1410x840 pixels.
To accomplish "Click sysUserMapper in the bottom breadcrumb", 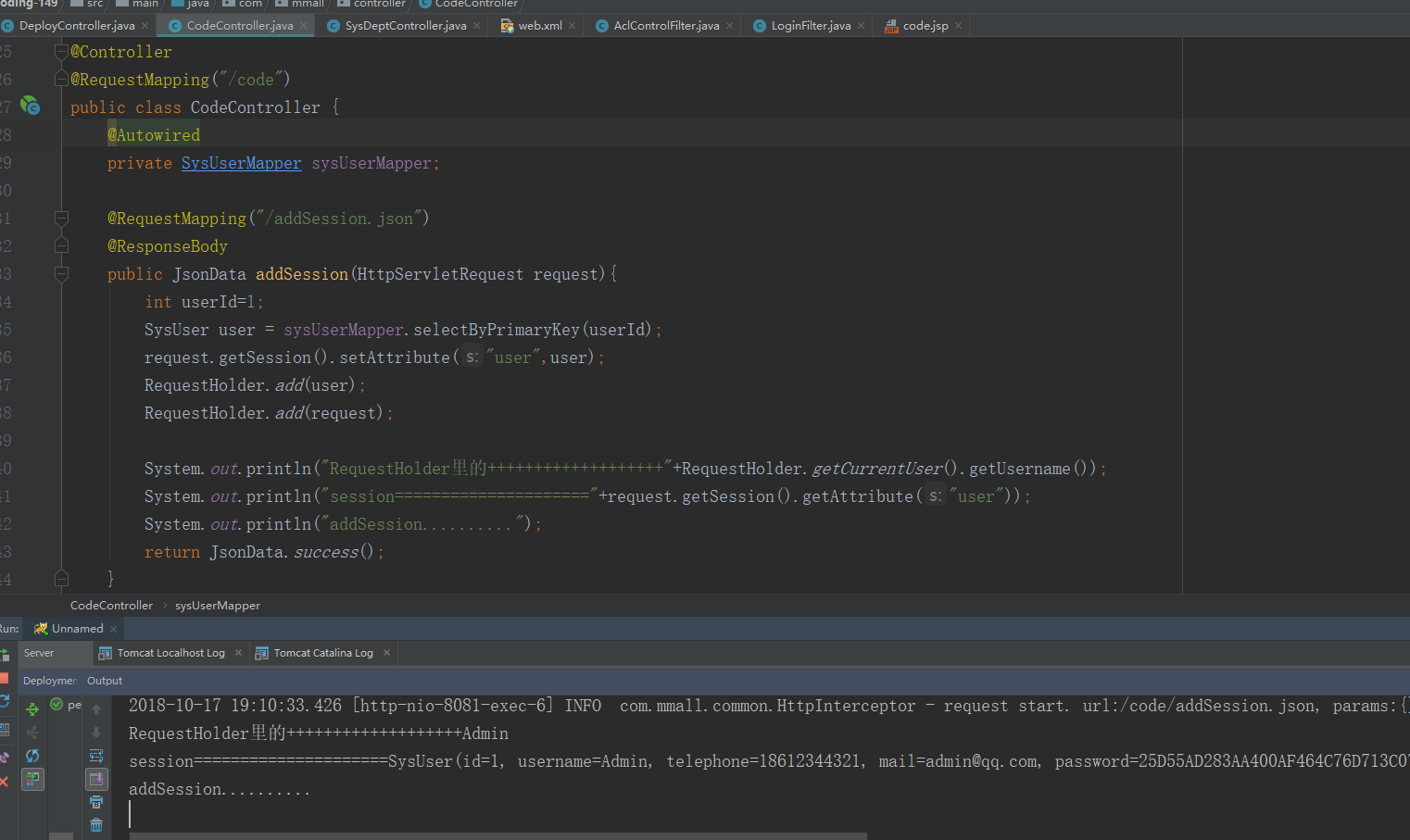I will (x=218, y=606).
